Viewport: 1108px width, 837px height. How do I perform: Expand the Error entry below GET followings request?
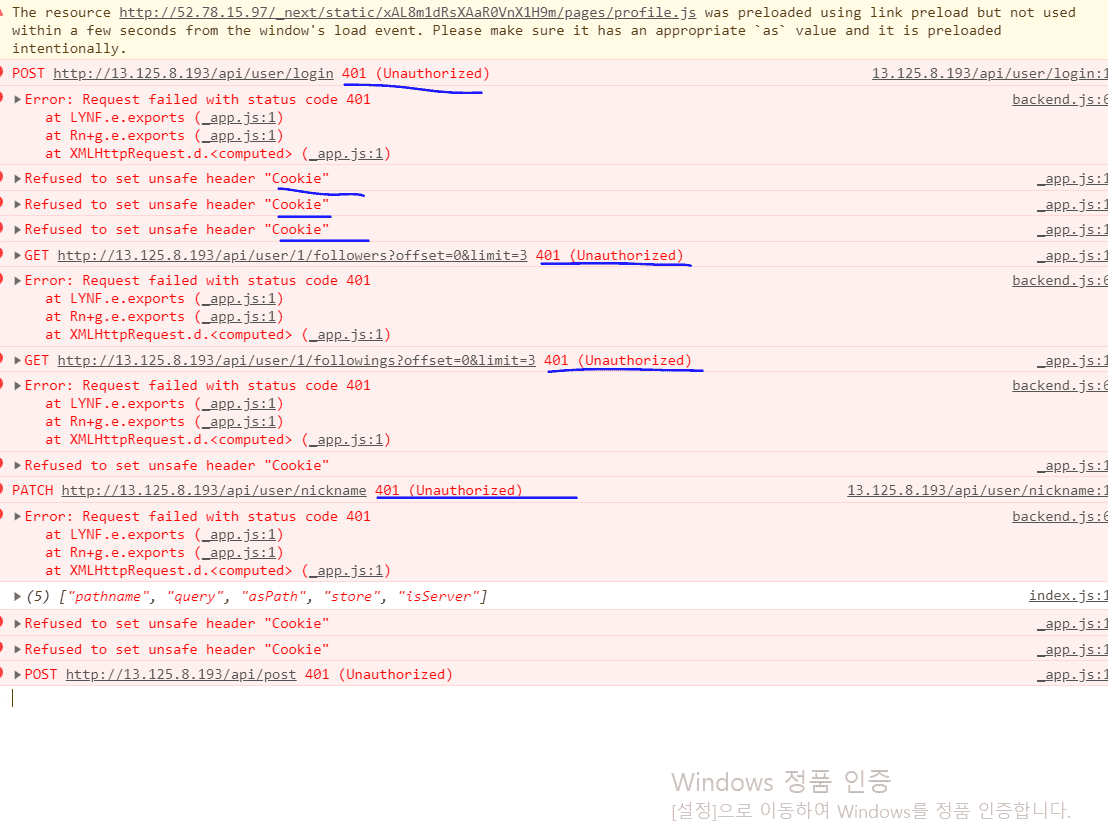click(18, 385)
